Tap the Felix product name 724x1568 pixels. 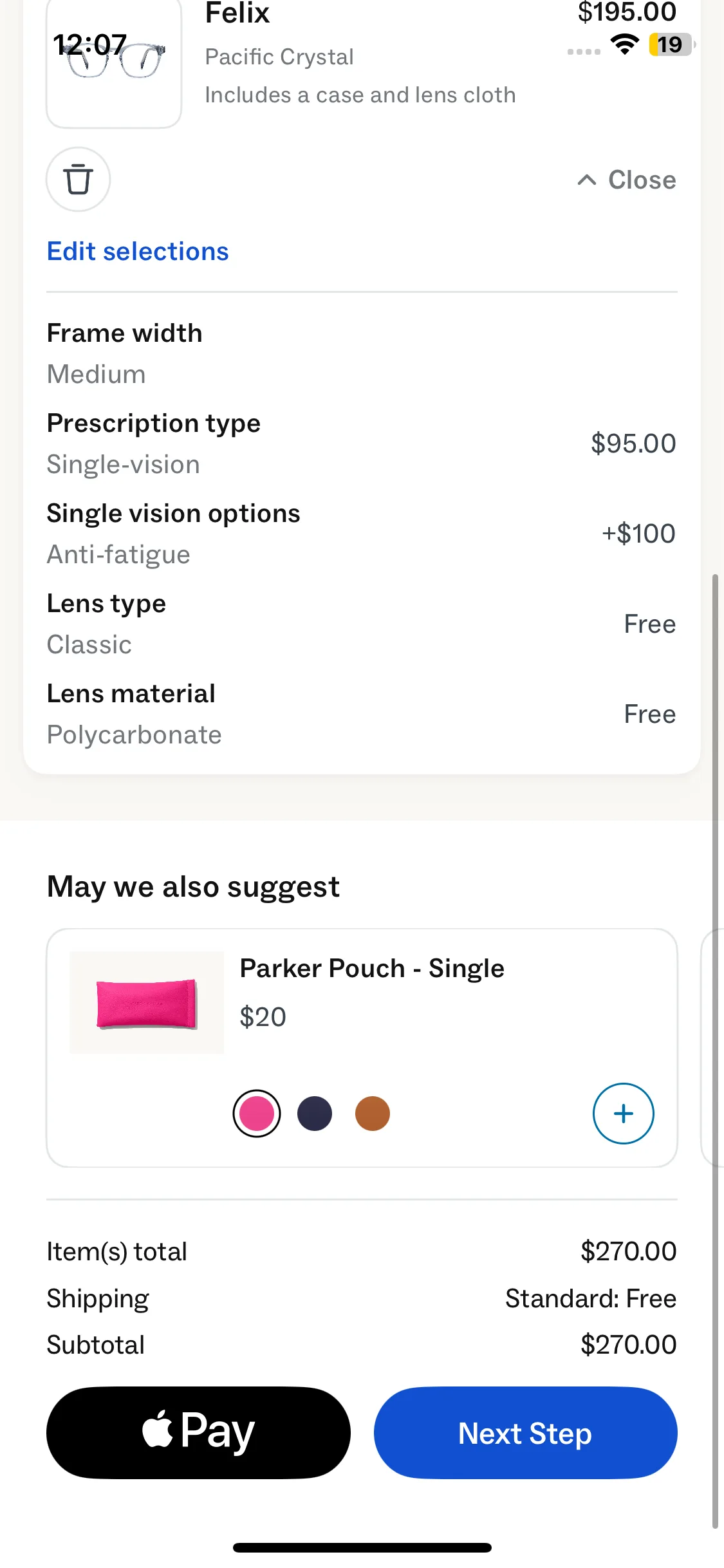(237, 13)
